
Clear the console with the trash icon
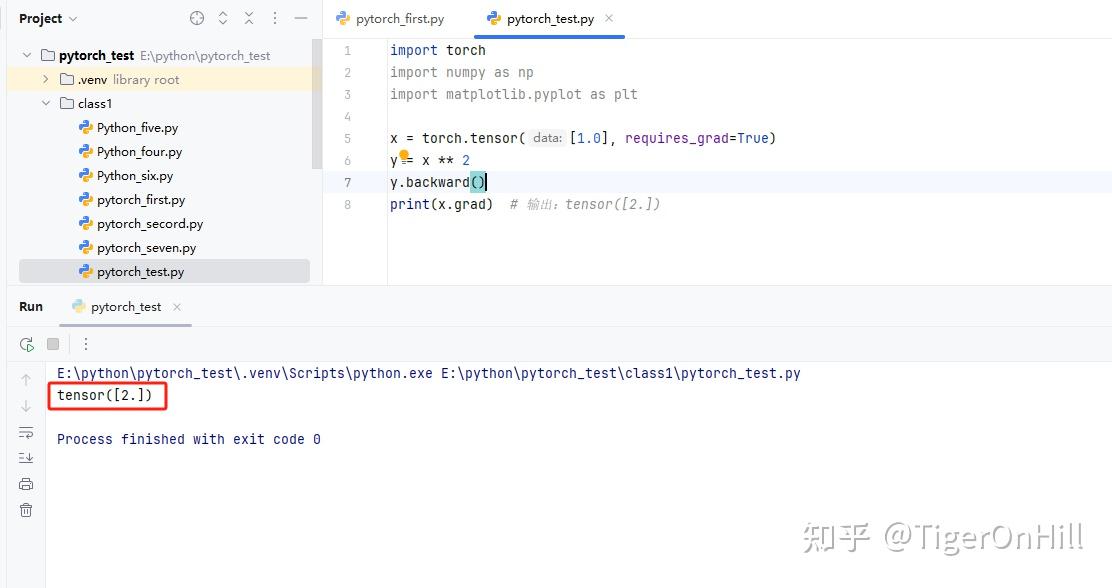pos(25,510)
